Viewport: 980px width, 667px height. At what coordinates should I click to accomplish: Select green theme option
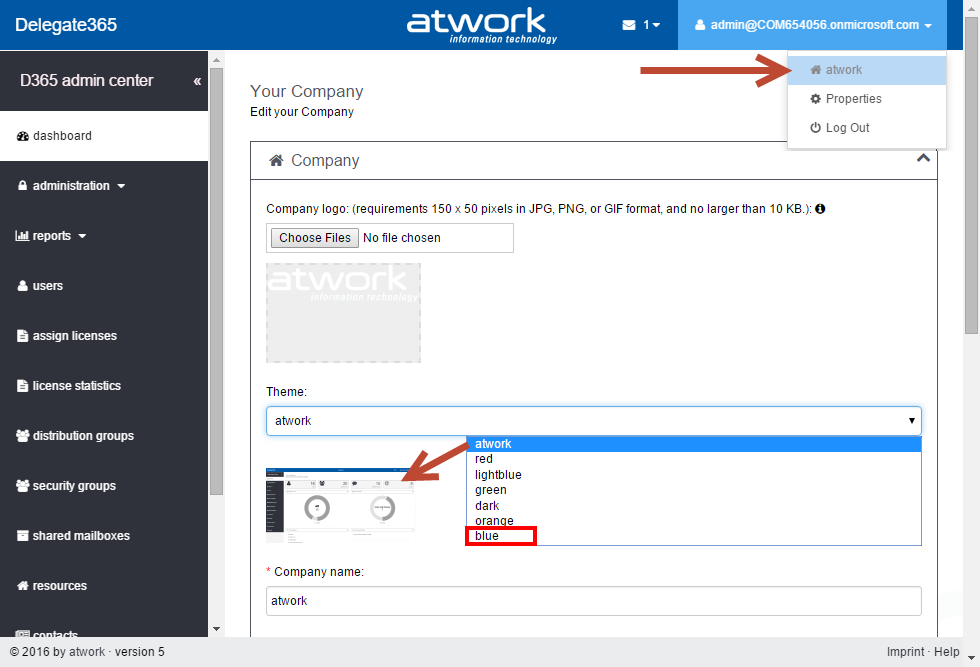[694, 490]
